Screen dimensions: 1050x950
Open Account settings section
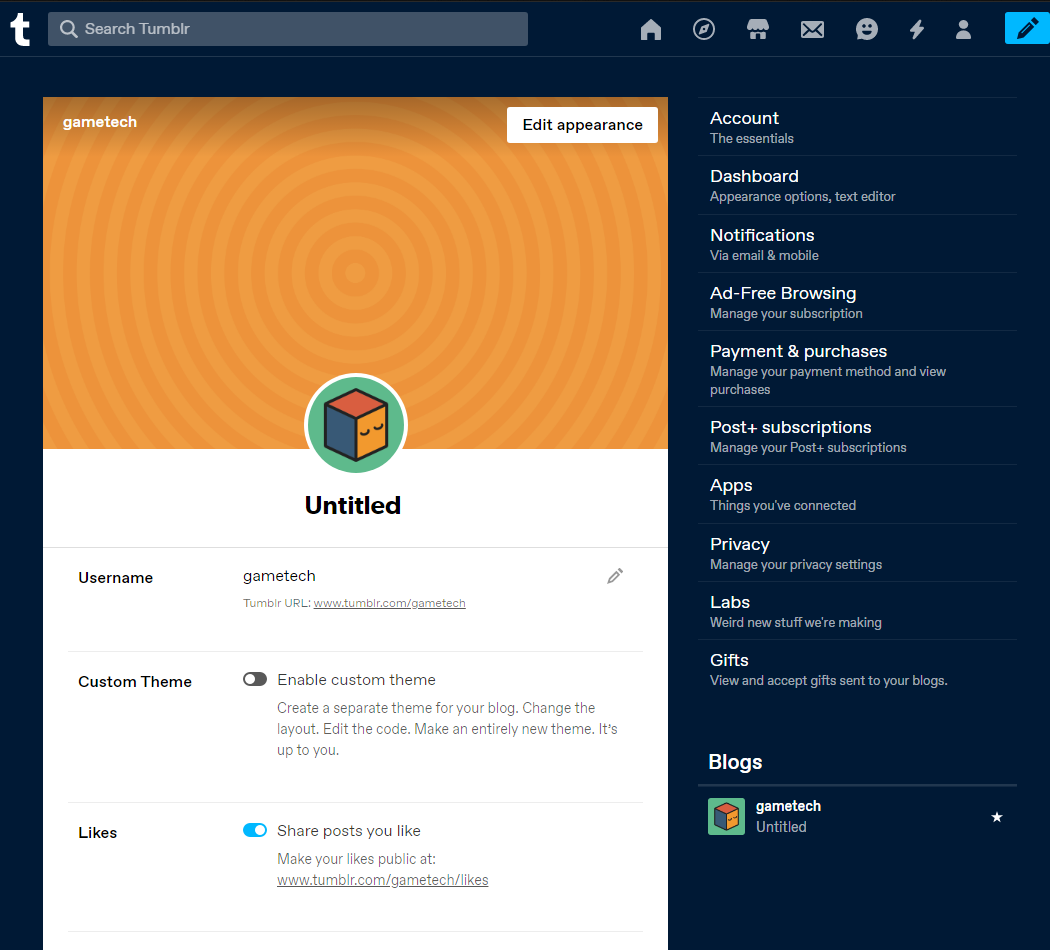(x=857, y=127)
